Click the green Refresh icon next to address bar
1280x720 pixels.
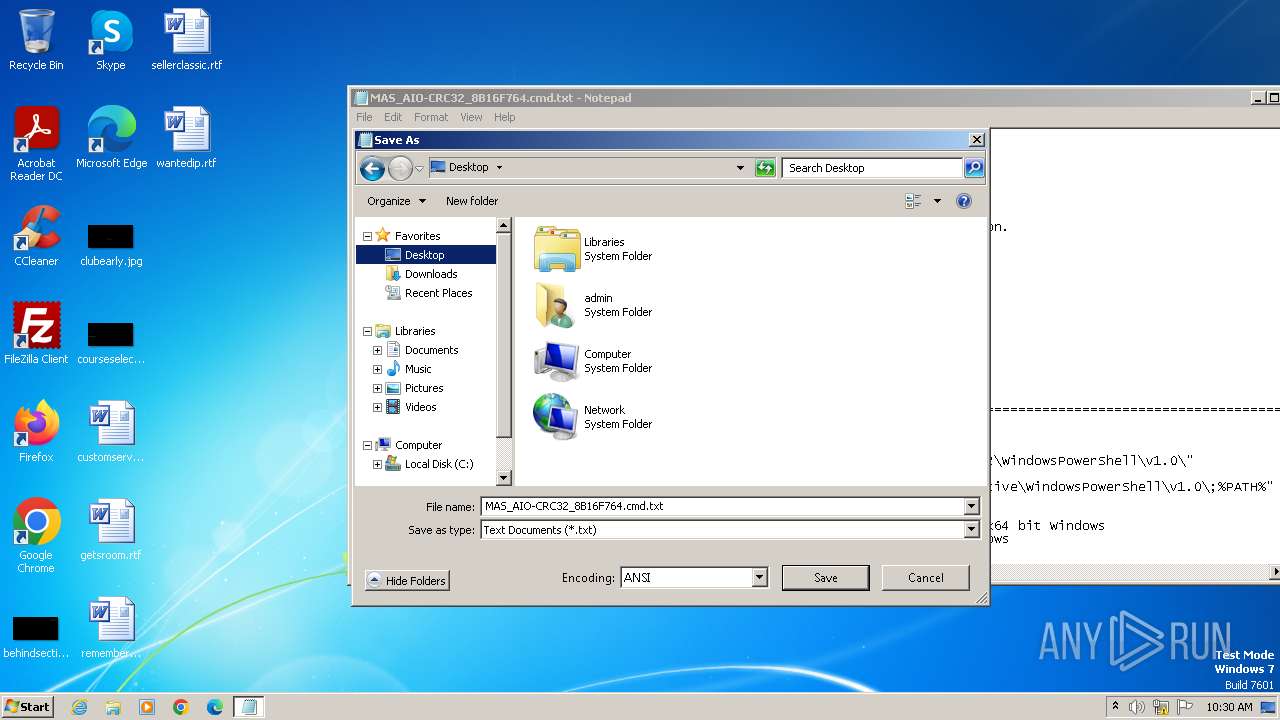(x=765, y=168)
